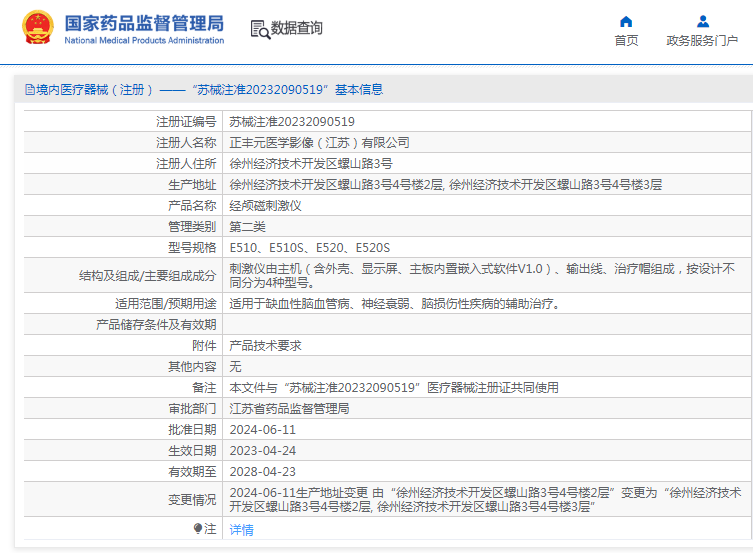Image resolution: width=753 pixels, height=553 pixels.
Task: Click management class 第二类
Action: click(x=247, y=227)
